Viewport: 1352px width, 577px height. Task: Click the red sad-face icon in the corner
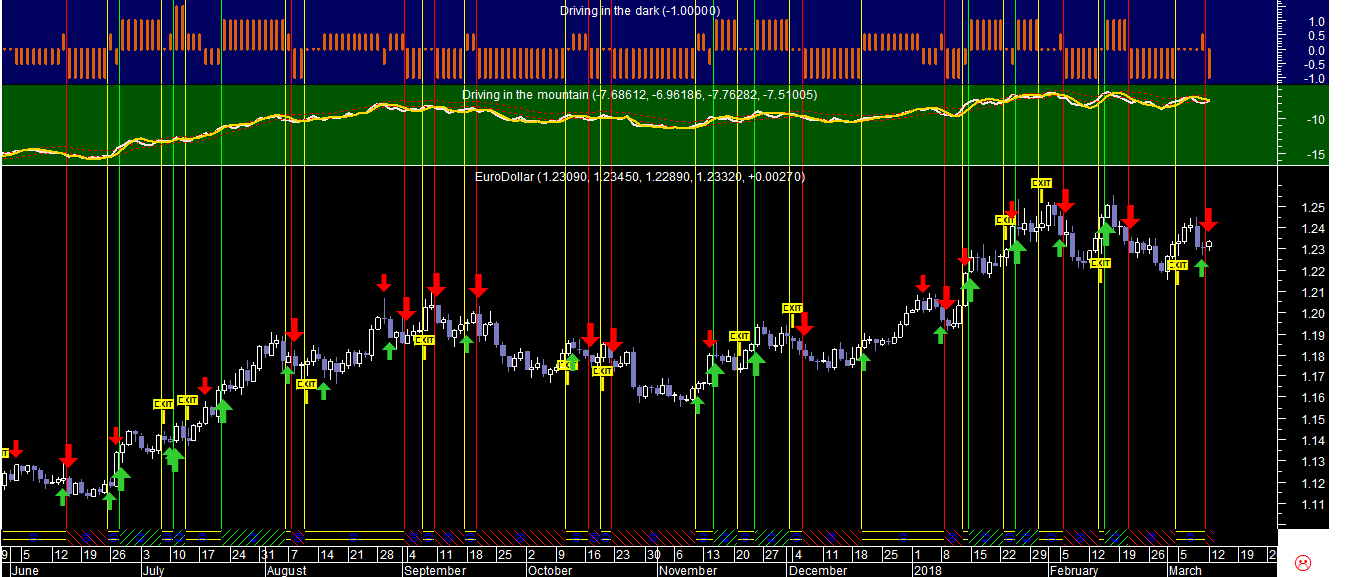[1302, 561]
